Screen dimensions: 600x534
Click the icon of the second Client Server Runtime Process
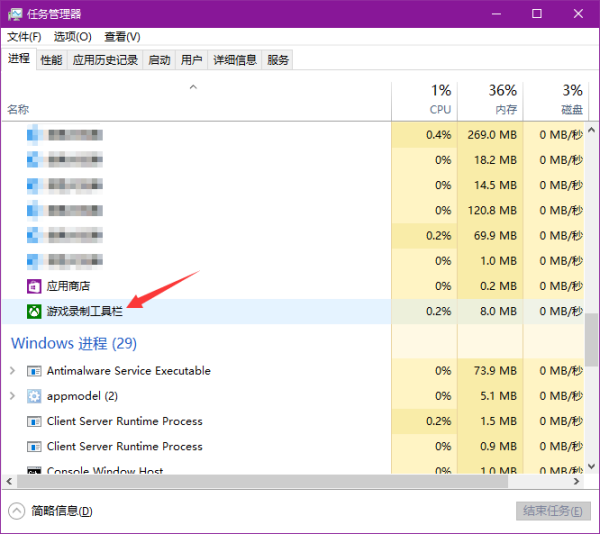[x=34, y=447]
